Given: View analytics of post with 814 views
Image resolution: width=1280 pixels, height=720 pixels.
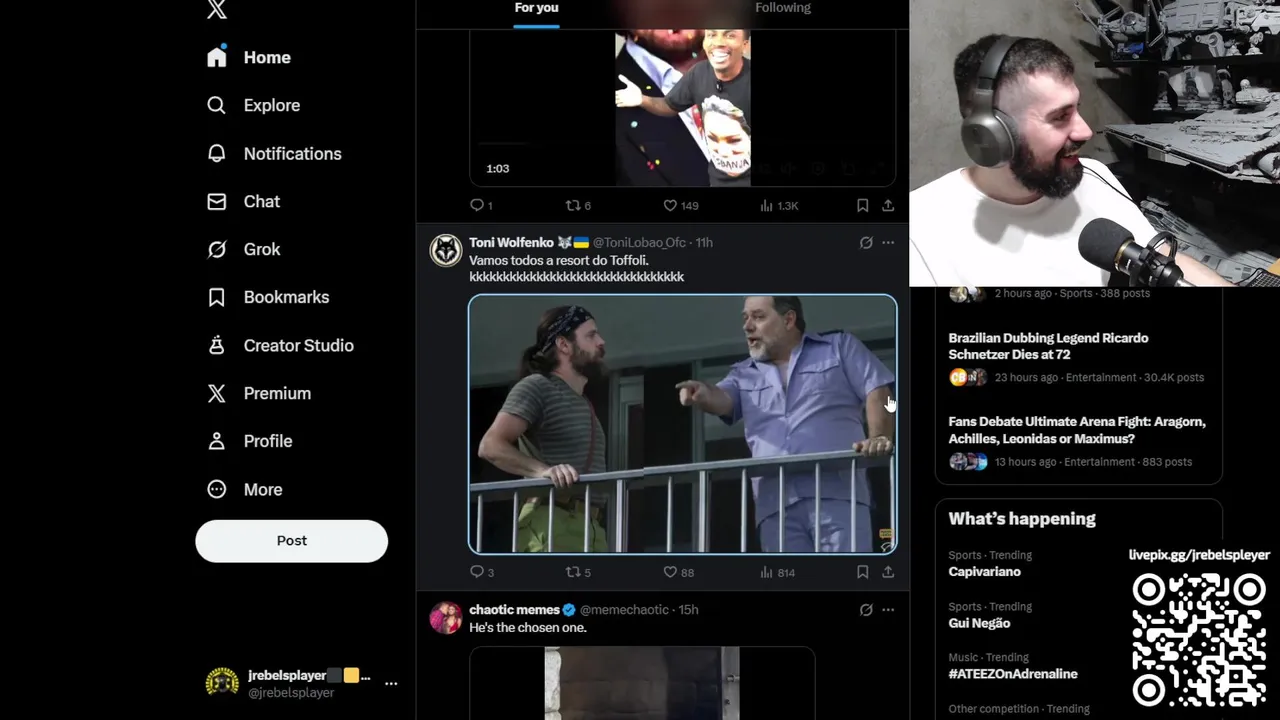Looking at the screenshot, I should tap(777, 572).
